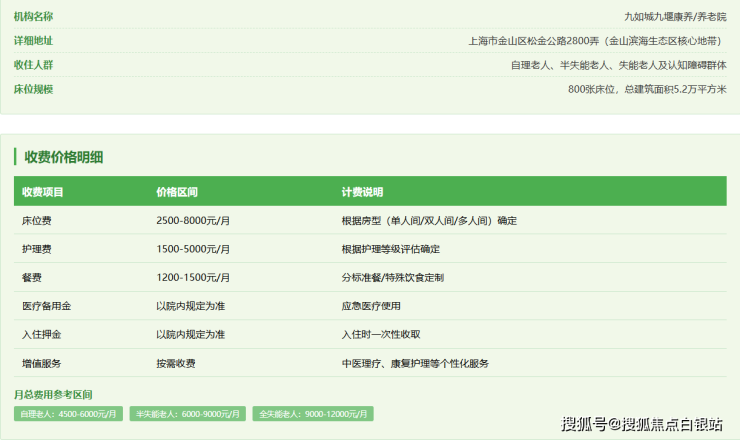Click the 入住押金 row label
The height and width of the screenshot is (440, 740).
pyautogui.click(x=42, y=335)
